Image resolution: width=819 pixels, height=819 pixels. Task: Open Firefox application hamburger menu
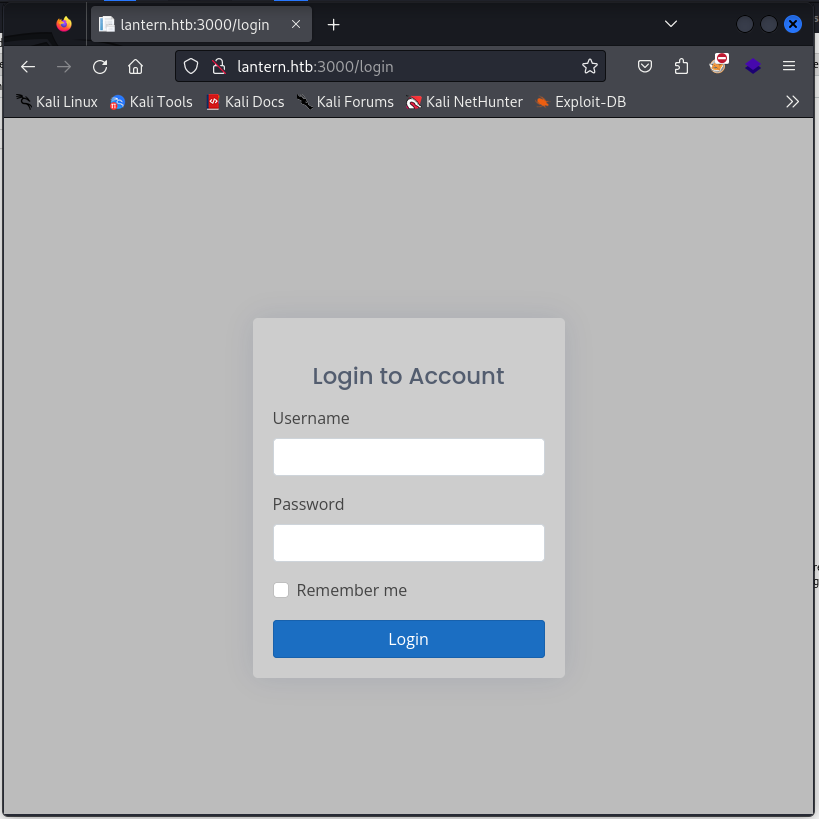pos(789,66)
